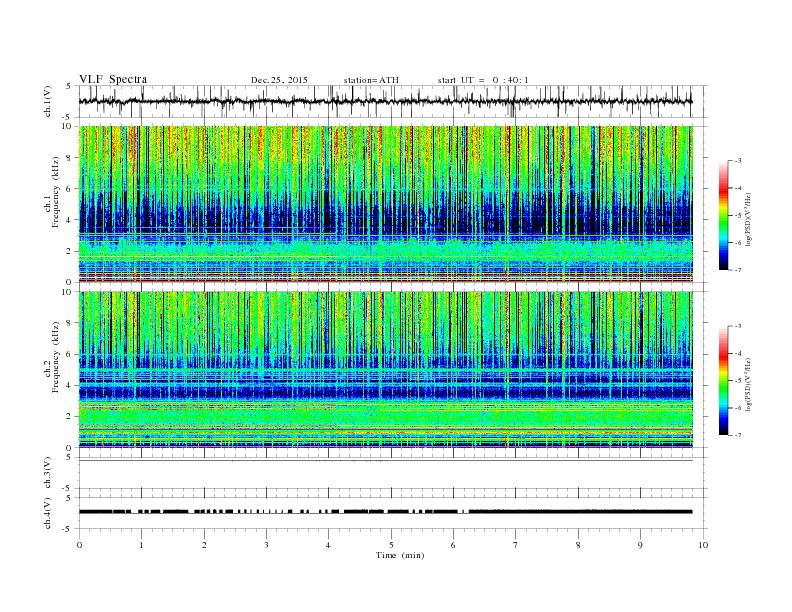The height and width of the screenshot is (612, 792).
Task: Click the ch.3(V) axis label
Action: tap(48, 473)
